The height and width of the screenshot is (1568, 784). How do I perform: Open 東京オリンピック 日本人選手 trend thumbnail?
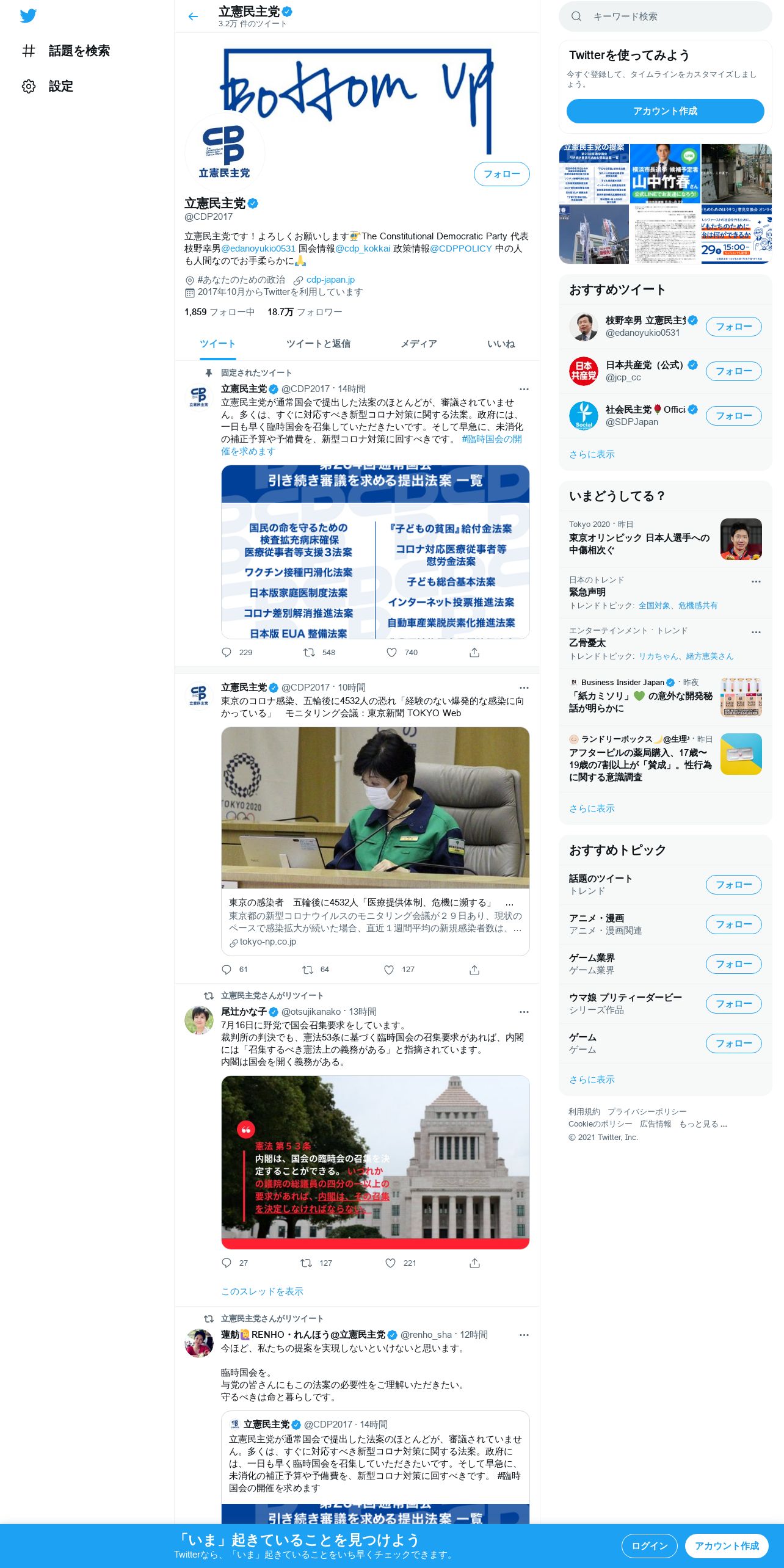point(741,539)
